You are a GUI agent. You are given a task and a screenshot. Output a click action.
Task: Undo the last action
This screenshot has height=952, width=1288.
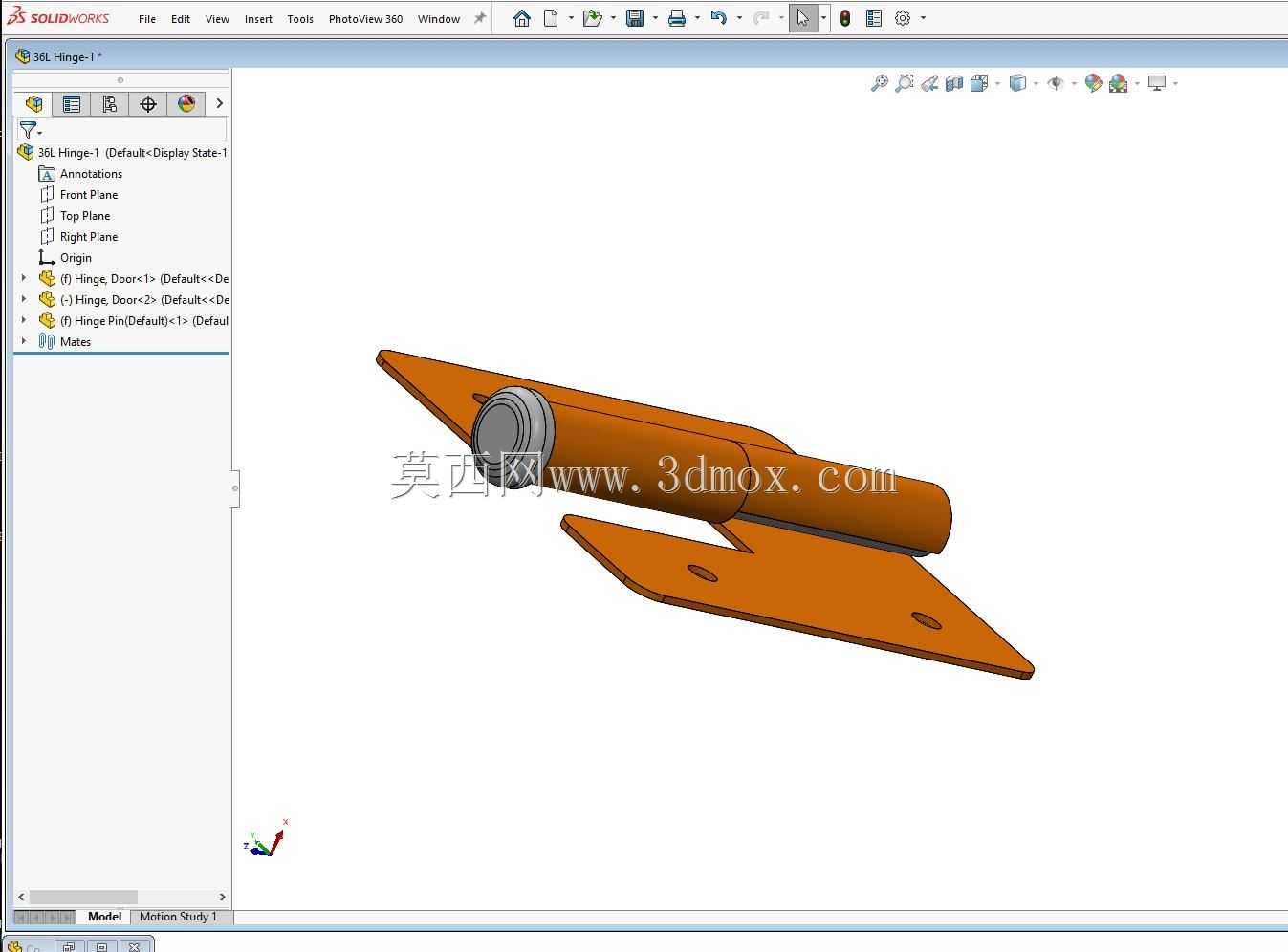tap(719, 18)
